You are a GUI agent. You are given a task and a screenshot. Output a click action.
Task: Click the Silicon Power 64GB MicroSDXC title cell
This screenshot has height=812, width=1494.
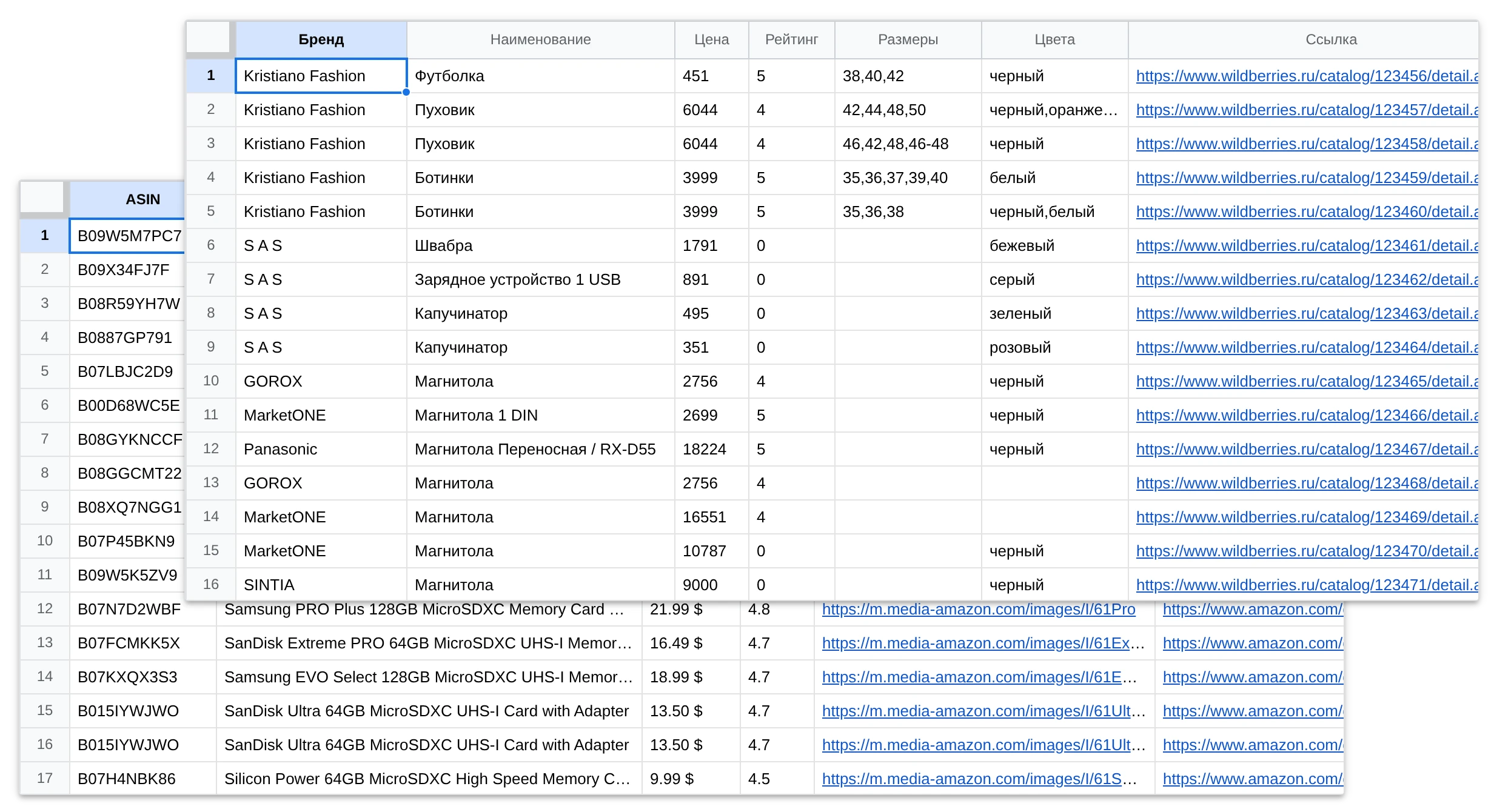click(429, 779)
